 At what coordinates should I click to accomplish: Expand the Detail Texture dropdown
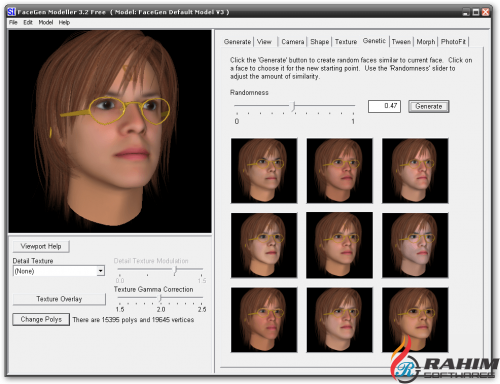click(x=100, y=271)
